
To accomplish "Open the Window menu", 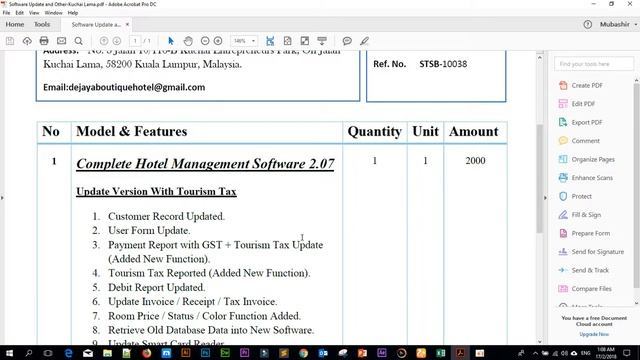I will click(53, 13).
